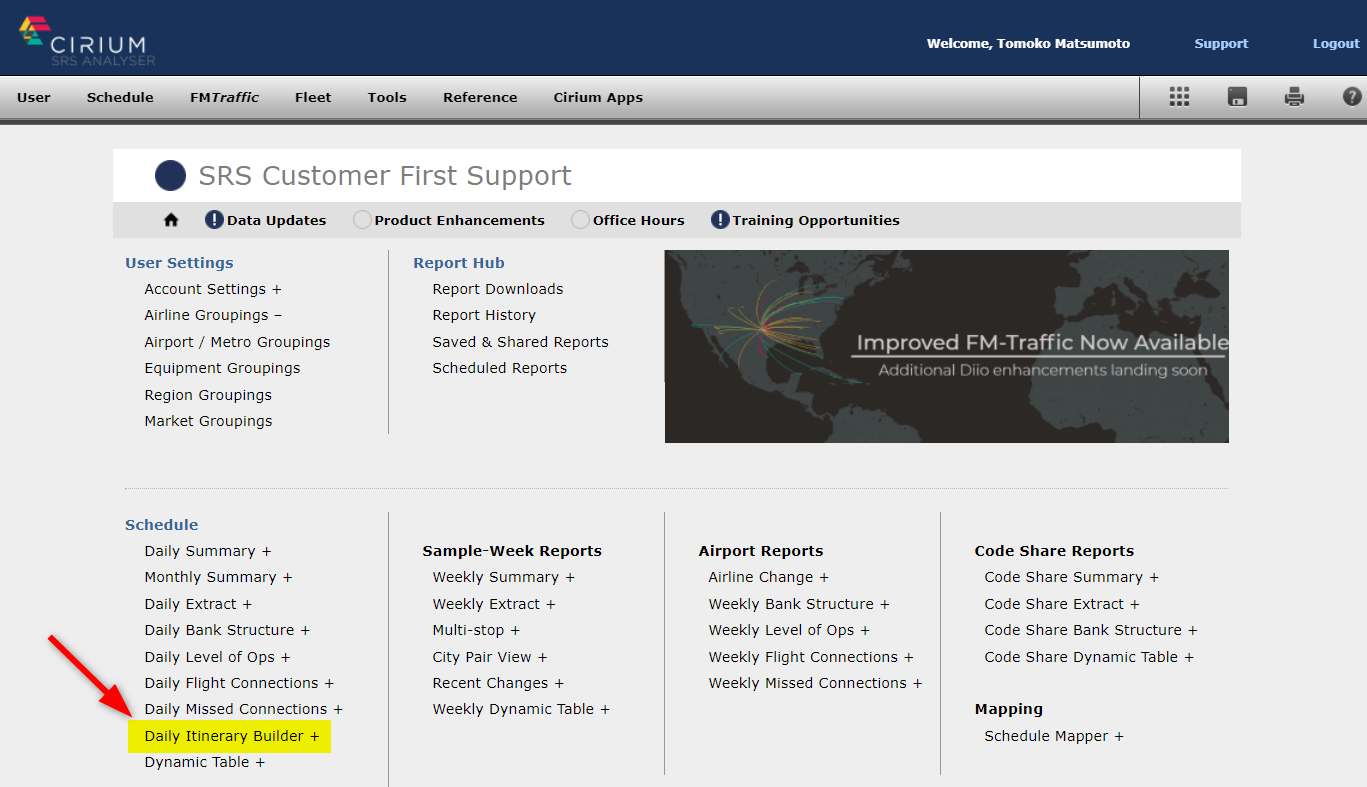
Task: Open Report Downloads
Action: 498,289
